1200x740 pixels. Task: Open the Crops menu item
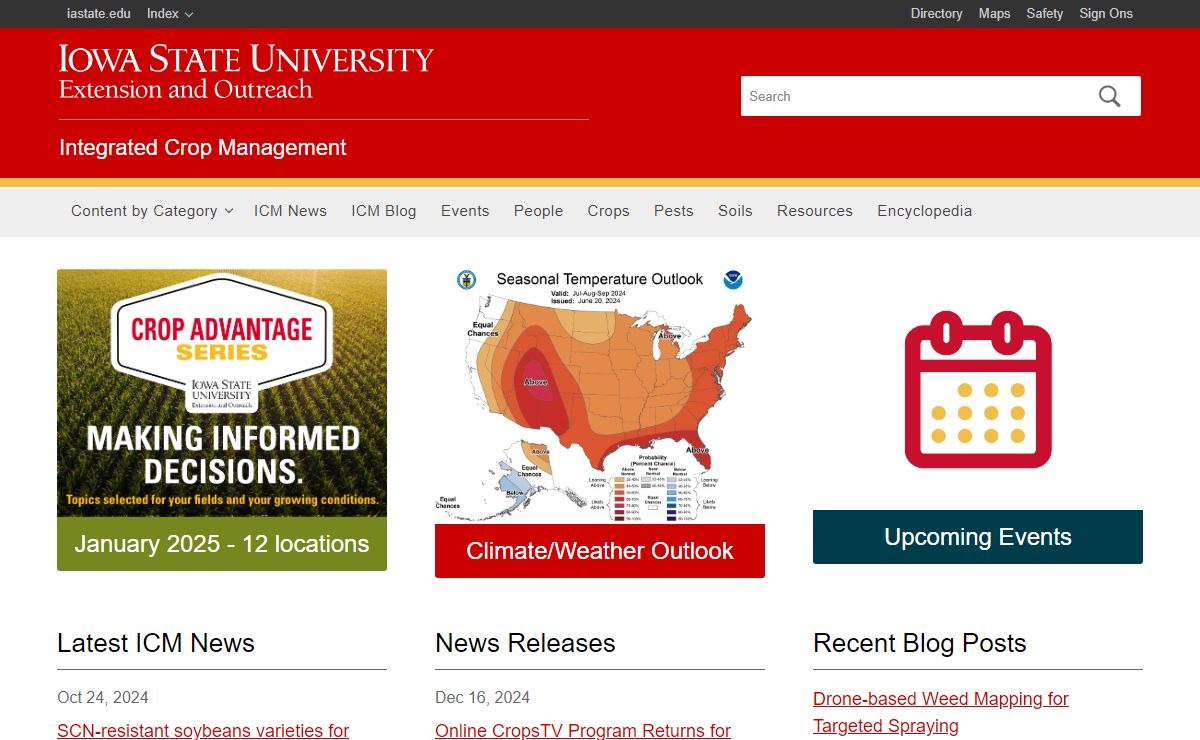click(x=608, y=211)
